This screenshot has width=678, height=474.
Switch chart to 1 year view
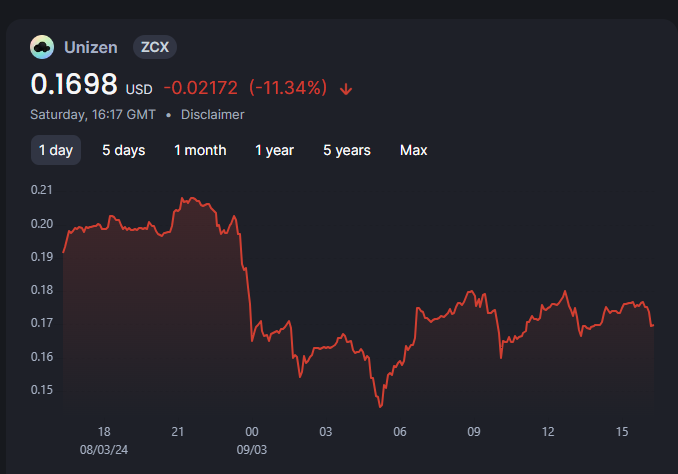pos(274,150)
